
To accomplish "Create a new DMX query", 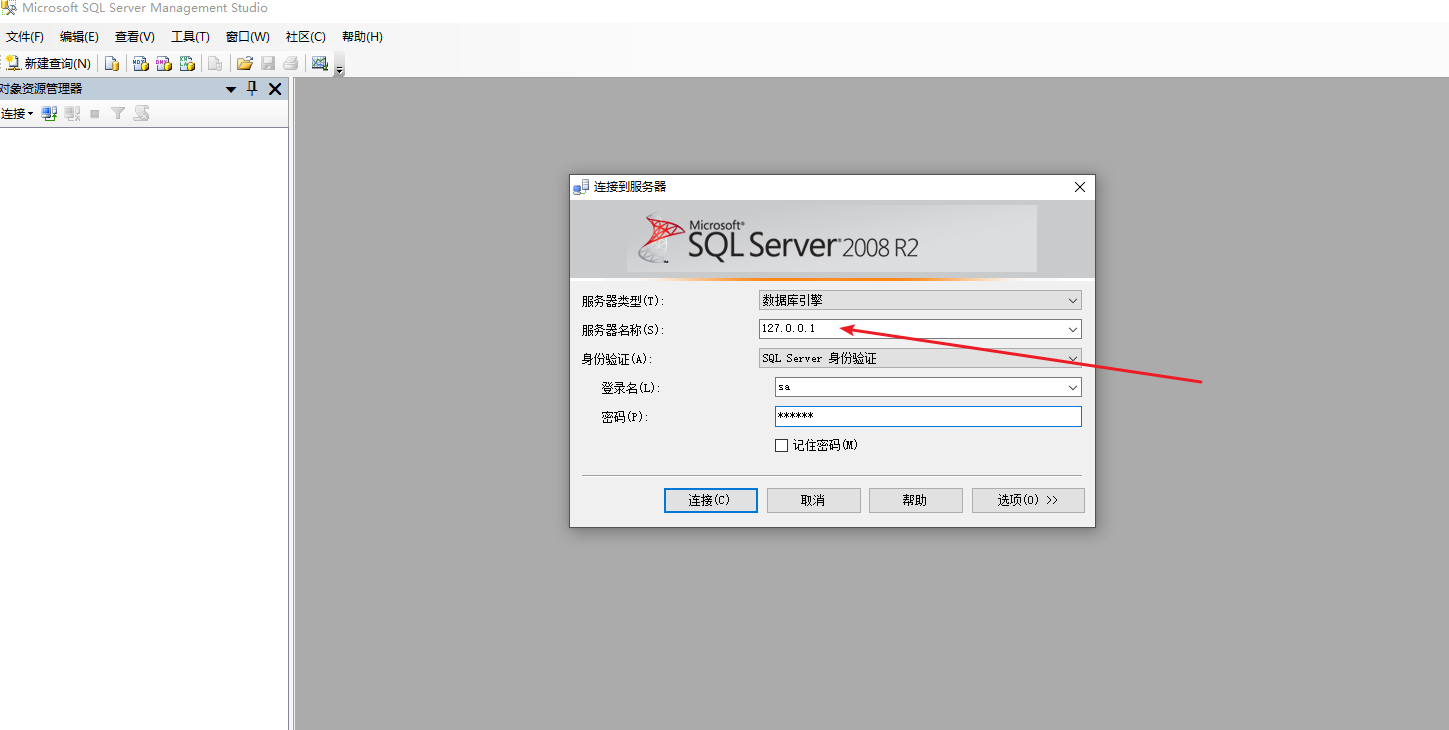I will [x=163, y=63].
